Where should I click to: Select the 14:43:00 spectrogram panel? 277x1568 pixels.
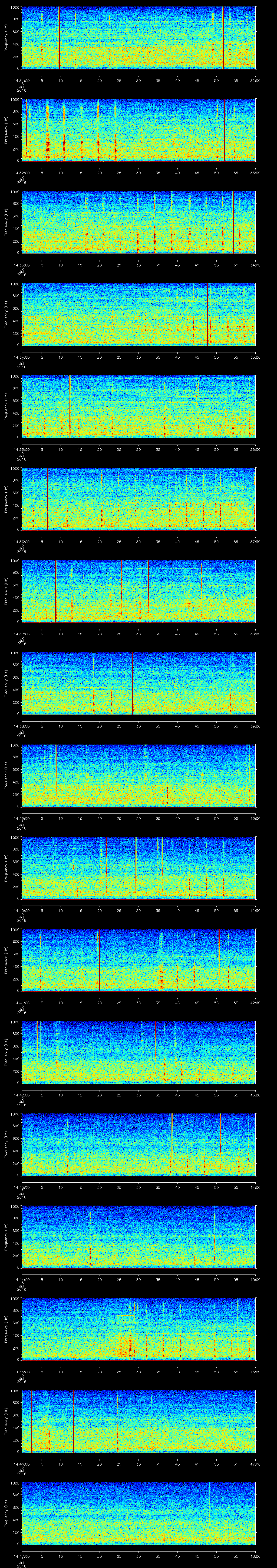(139, 1144)
